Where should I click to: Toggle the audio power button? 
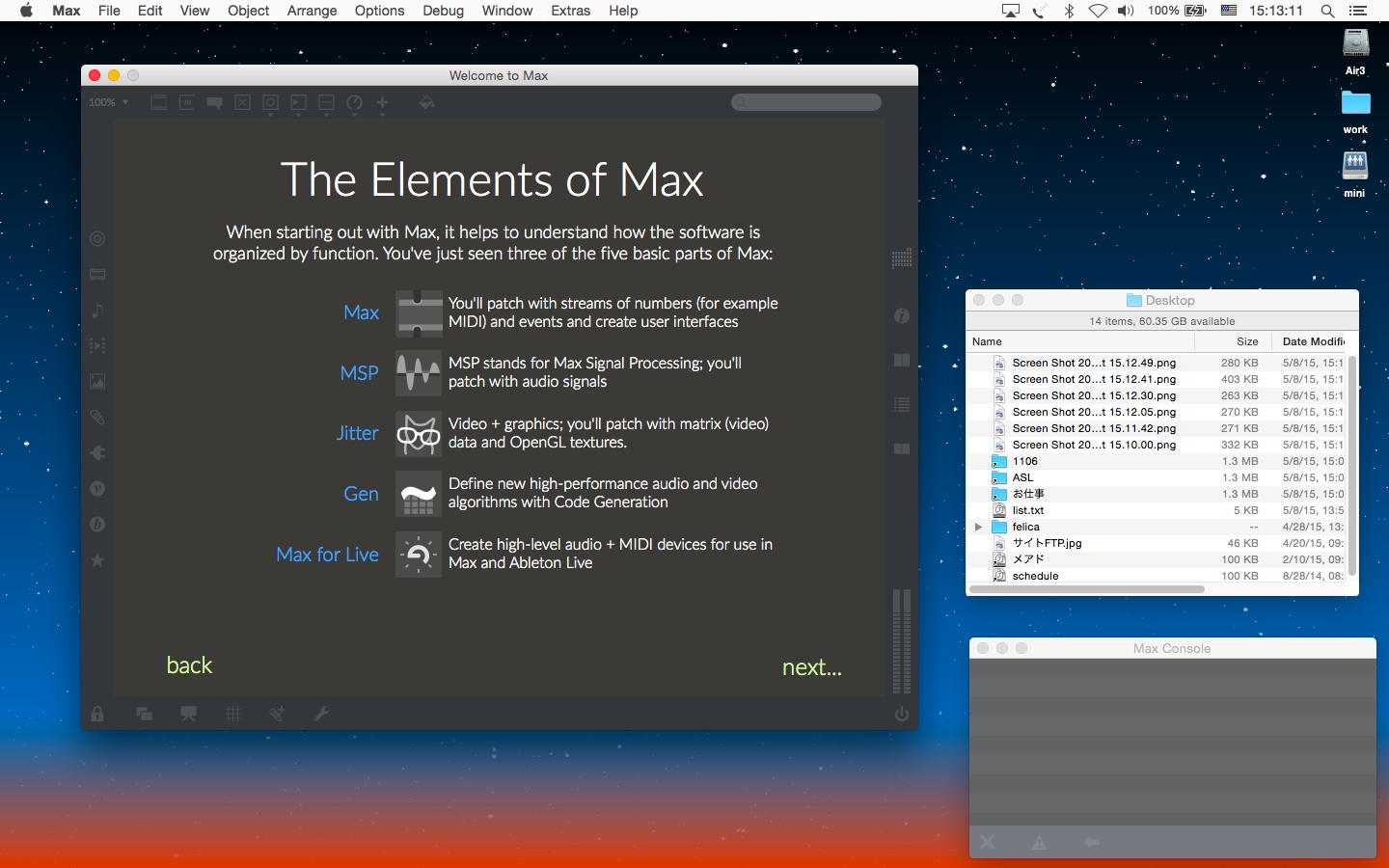click(902, 715)
